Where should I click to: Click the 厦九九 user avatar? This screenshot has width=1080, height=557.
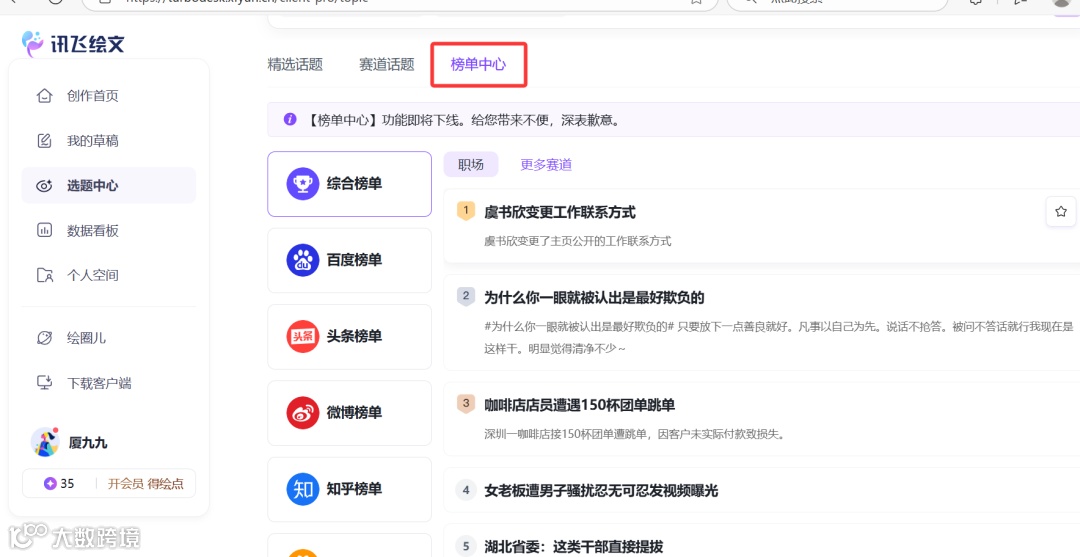pyautogui.click(x=45, y=442)
